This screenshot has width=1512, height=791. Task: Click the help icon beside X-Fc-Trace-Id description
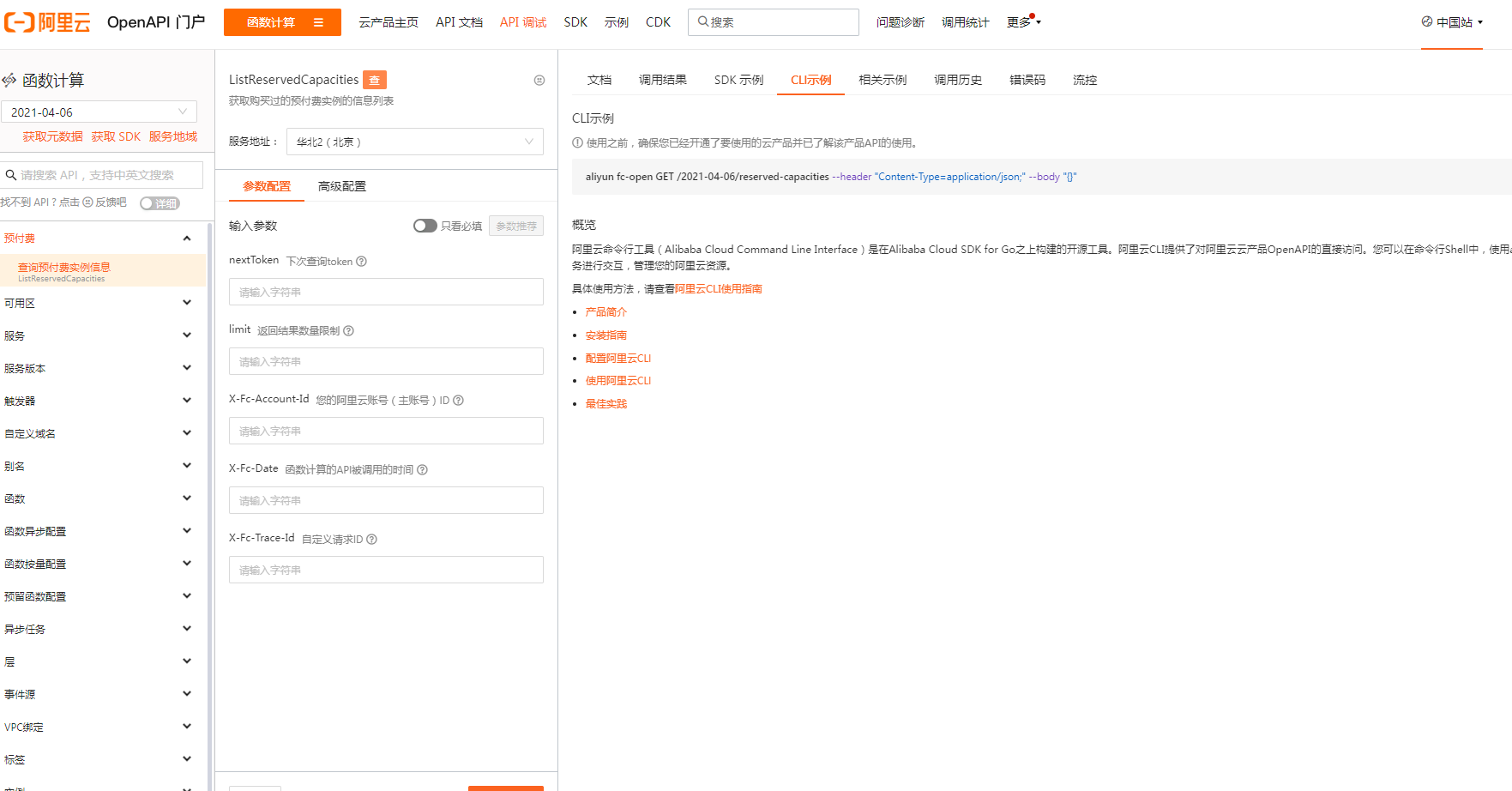(371, 540)
